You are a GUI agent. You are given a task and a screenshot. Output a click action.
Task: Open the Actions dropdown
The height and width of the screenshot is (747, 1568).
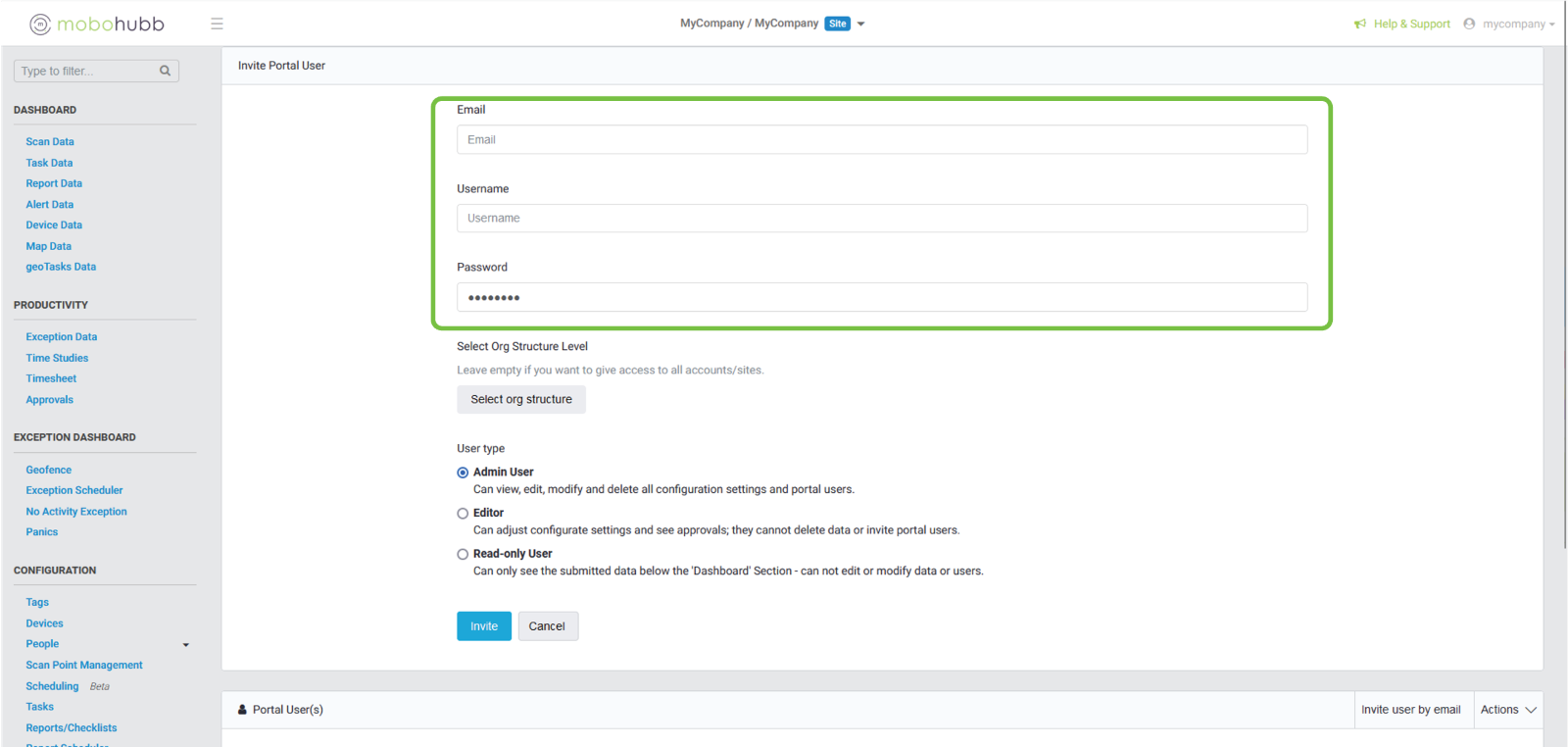point(1507,710)
